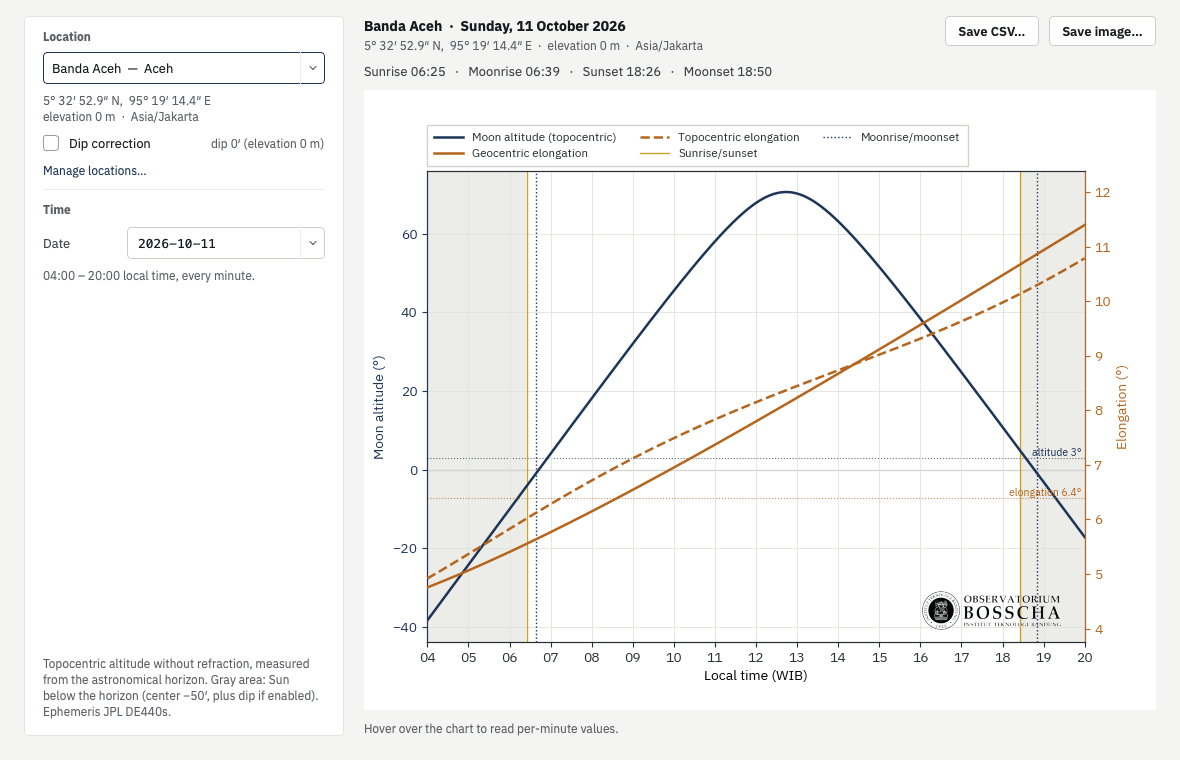Screen dimensions: 1180x760
Task: Click the '04:00 – 20:00 local time' note
Action: 149,275
